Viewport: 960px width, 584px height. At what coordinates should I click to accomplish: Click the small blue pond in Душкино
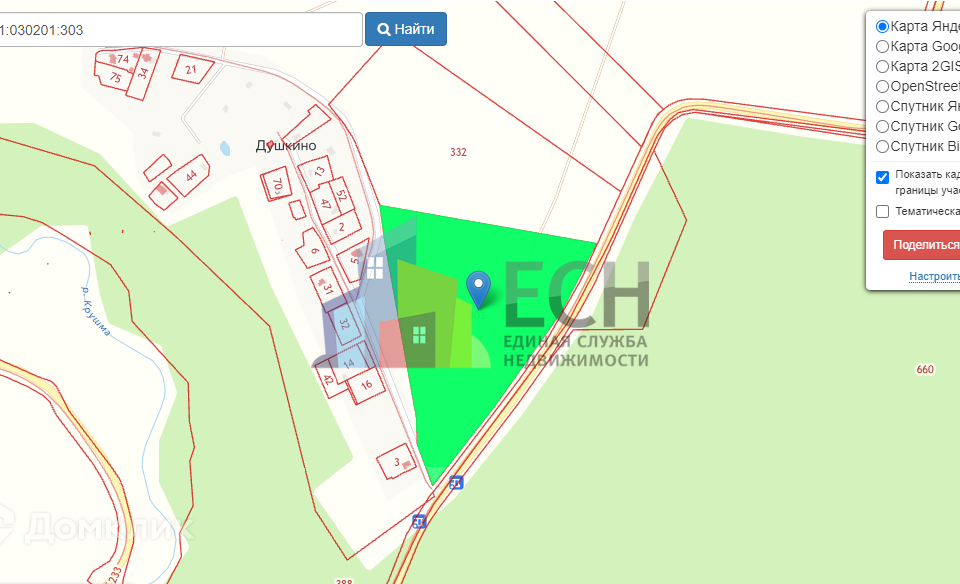(225, 148)
